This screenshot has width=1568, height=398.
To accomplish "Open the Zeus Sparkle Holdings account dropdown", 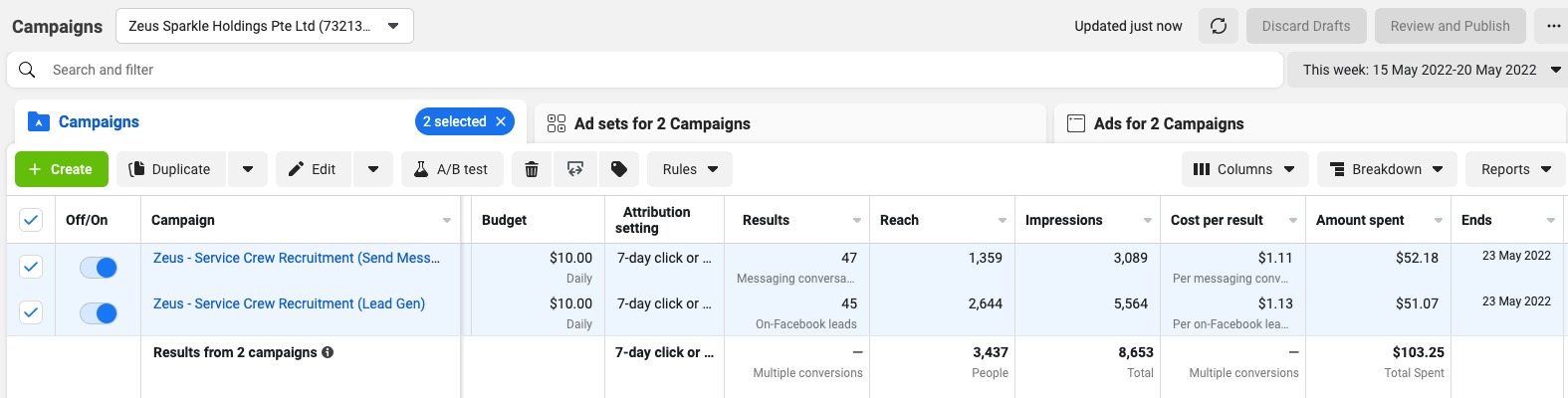I will tap(264, 26).
